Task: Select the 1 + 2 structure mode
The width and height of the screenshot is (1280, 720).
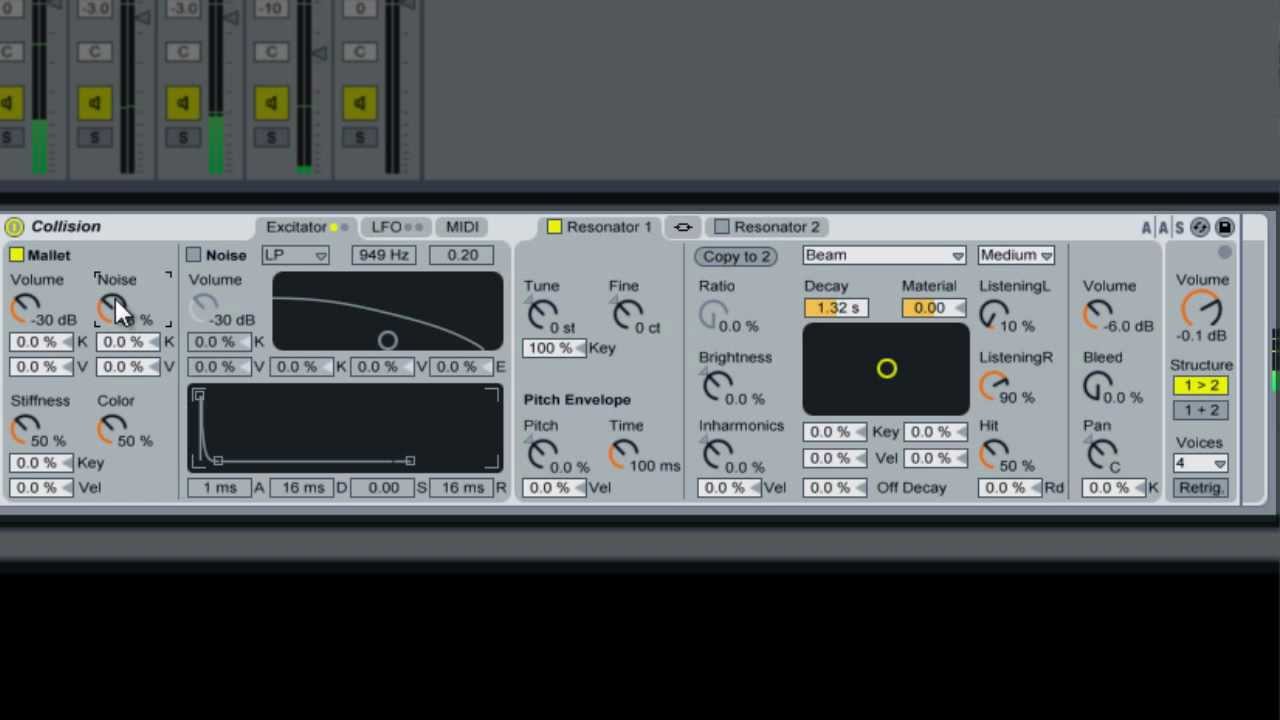Action: [x=1201, y=410]
